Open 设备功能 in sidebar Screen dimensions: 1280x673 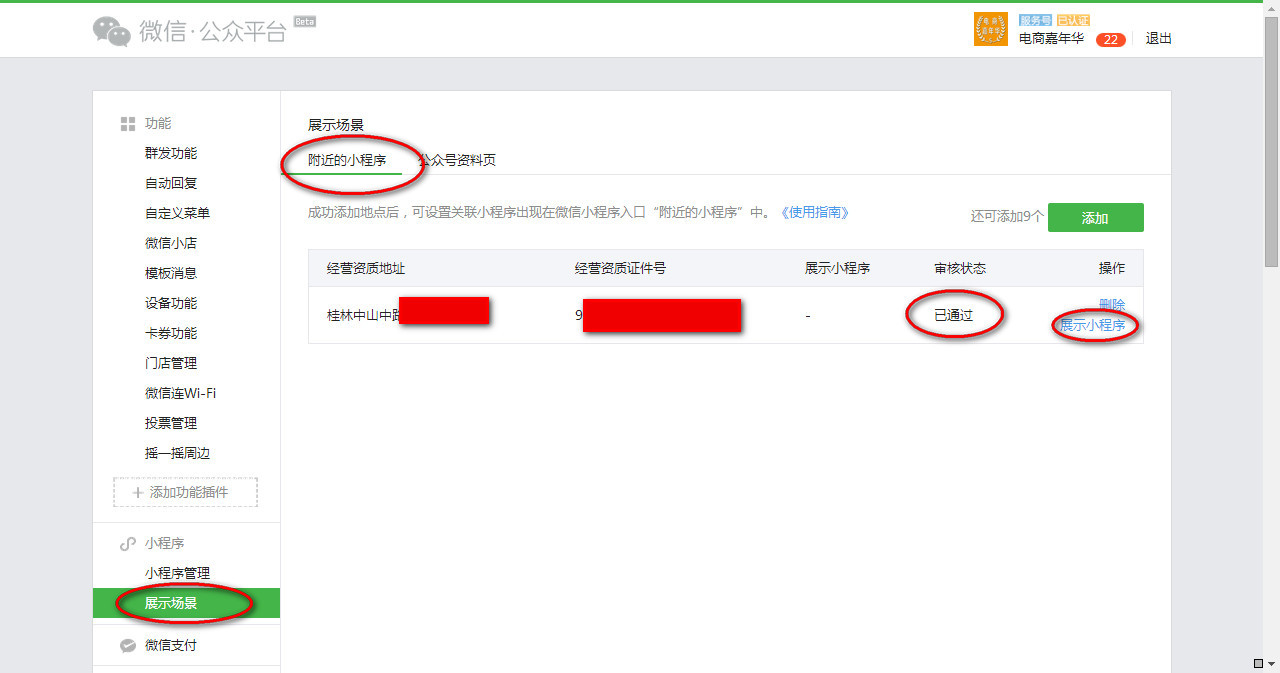click(171, 303)
